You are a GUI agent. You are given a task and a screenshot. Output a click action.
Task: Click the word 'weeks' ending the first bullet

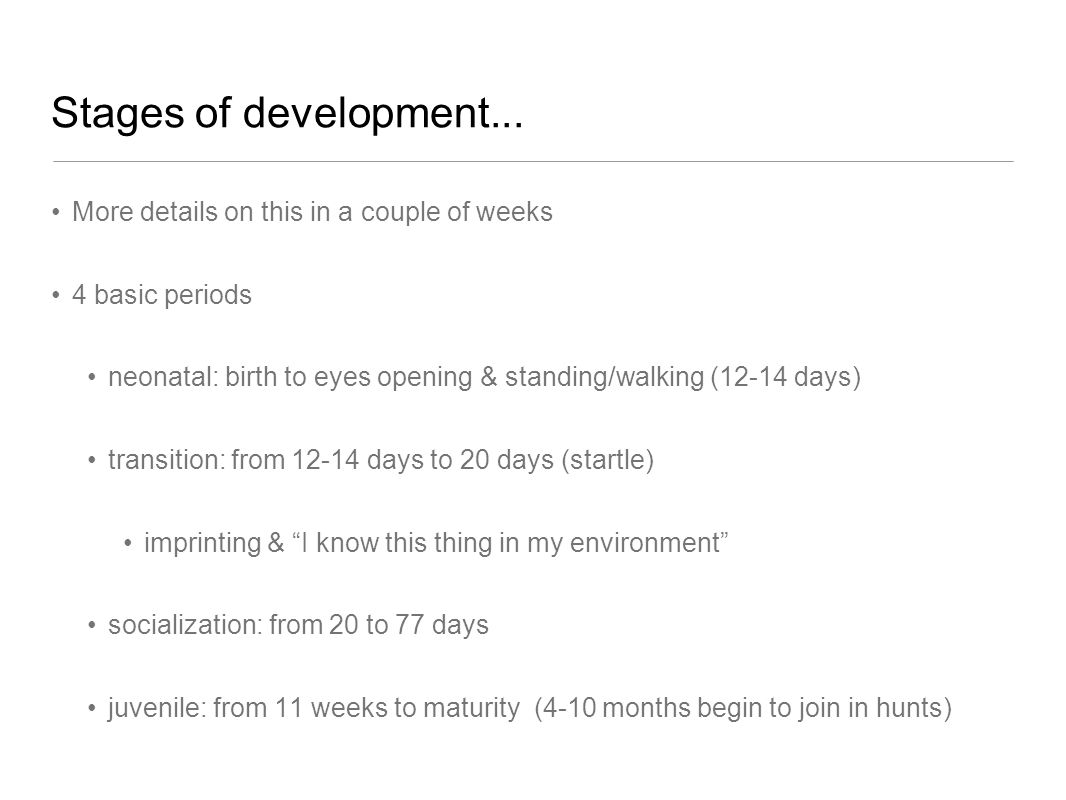pyautogui.click(x=514, y=212)
